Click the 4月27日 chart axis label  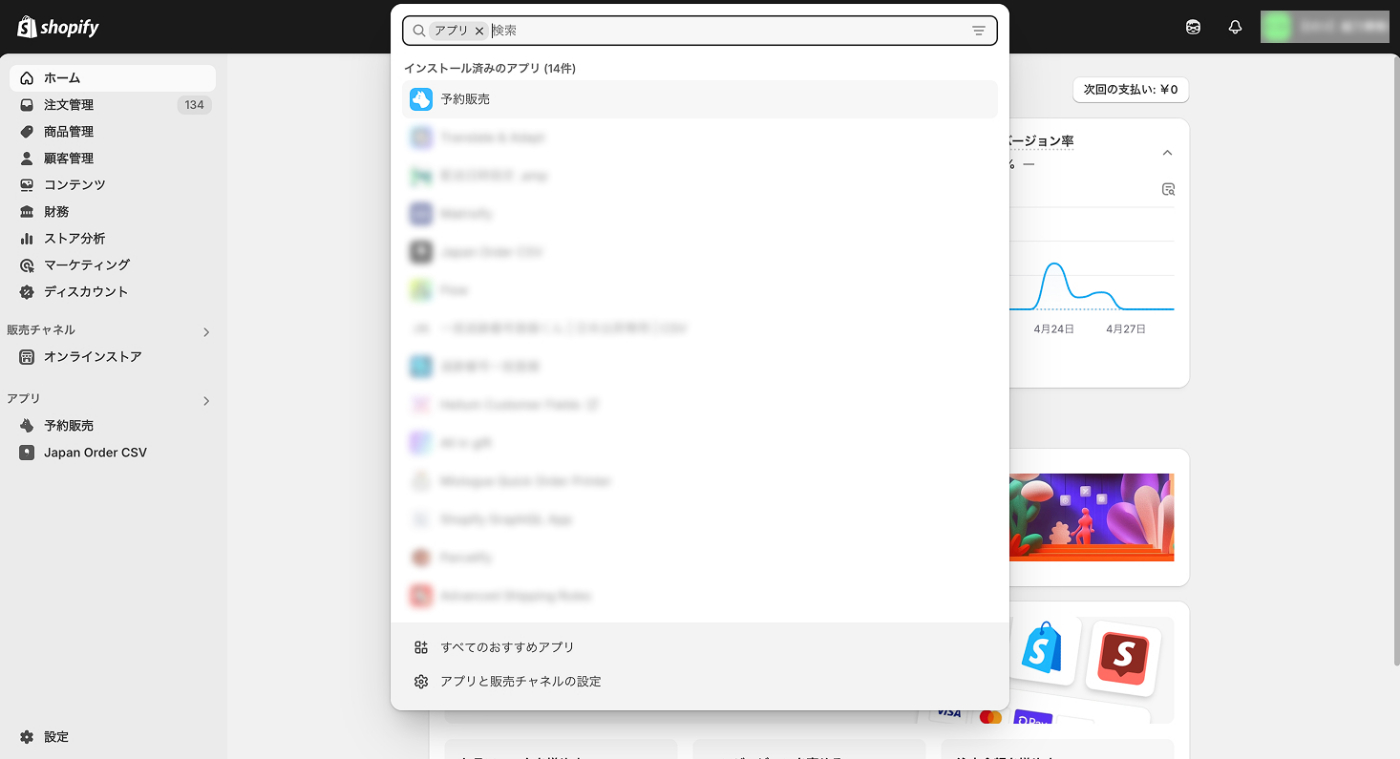pyautogui.click(x=1126, y=329)
